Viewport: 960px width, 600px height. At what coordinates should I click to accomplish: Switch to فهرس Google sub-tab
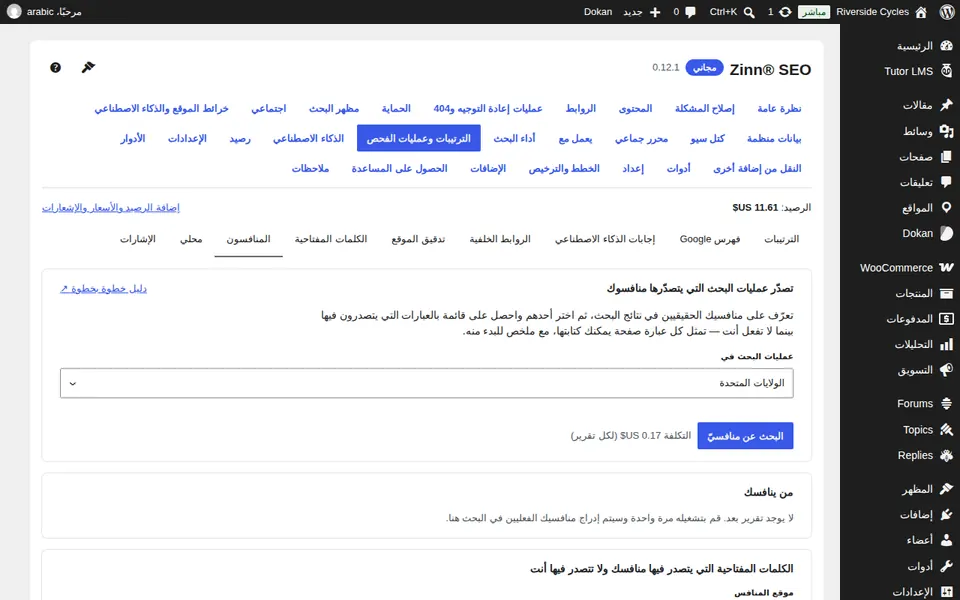coord(710,239)
